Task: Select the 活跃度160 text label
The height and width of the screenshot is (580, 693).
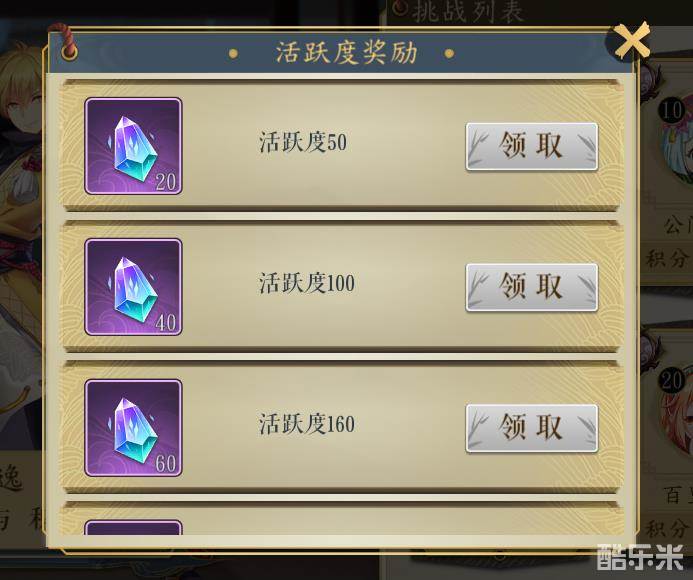Action: 307,424
